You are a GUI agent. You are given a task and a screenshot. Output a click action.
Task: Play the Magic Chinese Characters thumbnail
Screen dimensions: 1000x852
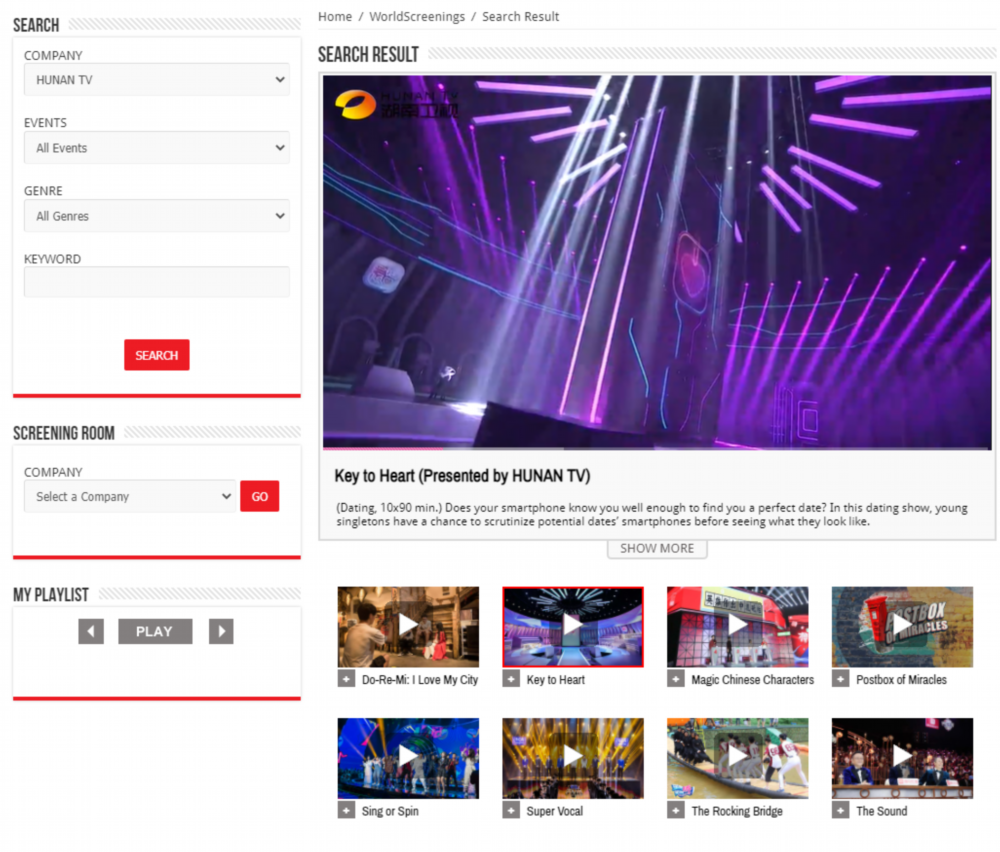tap(737, 626)
